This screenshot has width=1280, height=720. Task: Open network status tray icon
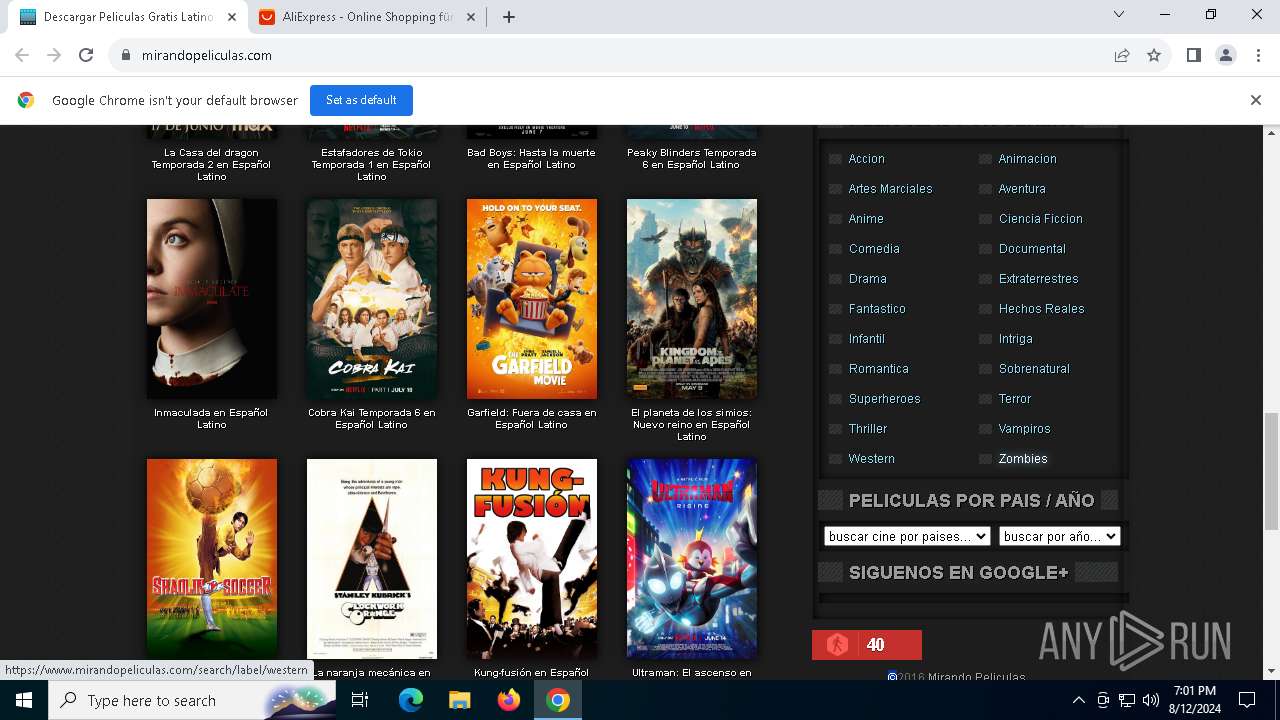pos(1127,700)
